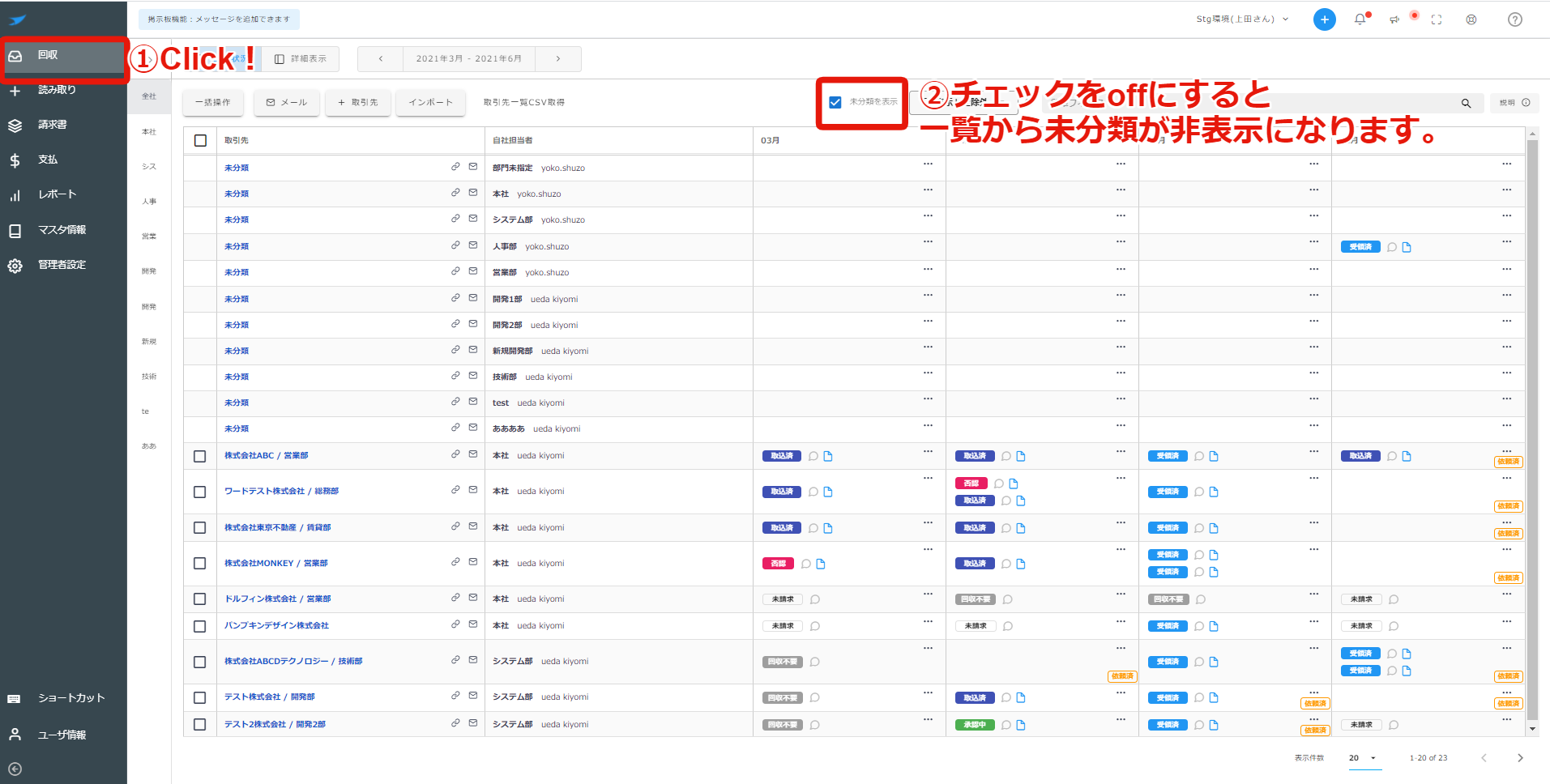
Task: Go to previous period arrow
Action: (x=380, y=59)
